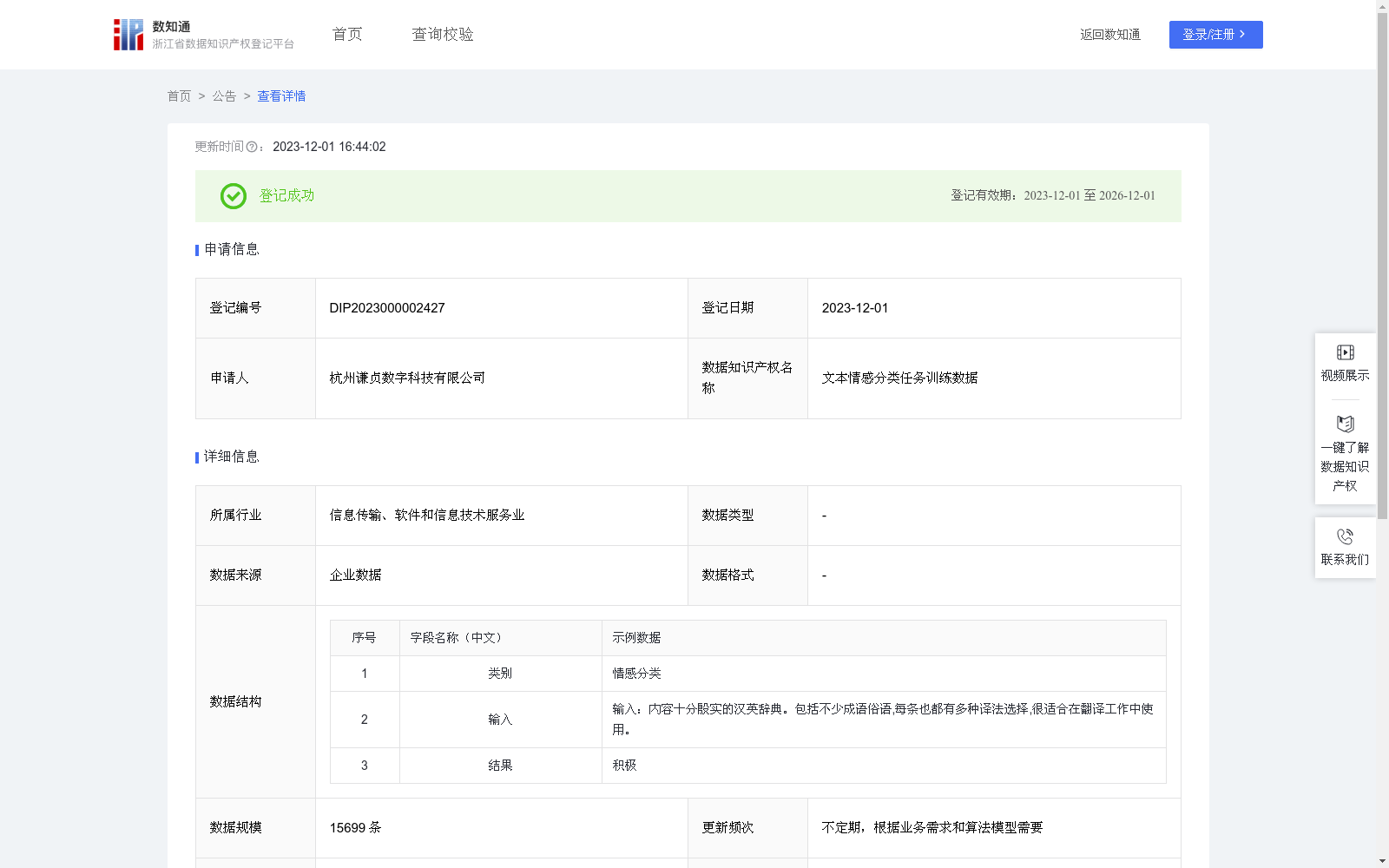
Task: Click the 数据结构 row label
Action: click(x=235, y=702)
